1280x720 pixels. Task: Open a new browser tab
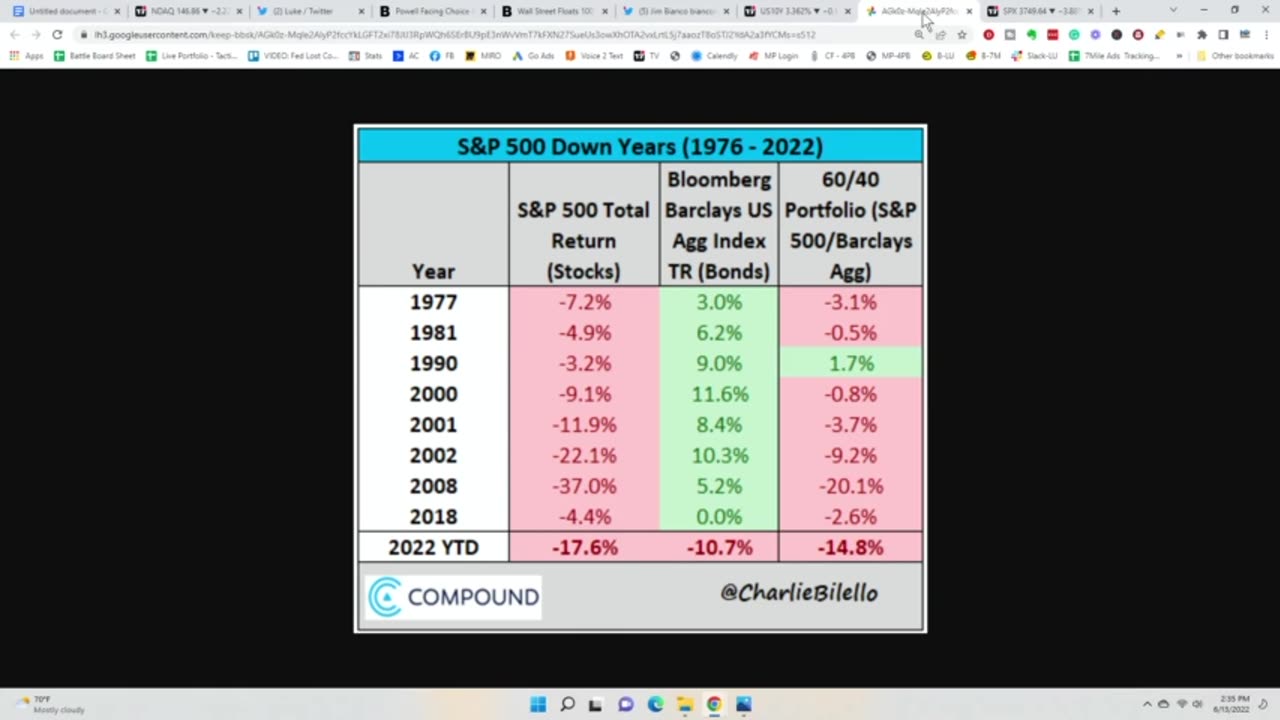[1116, 11]
